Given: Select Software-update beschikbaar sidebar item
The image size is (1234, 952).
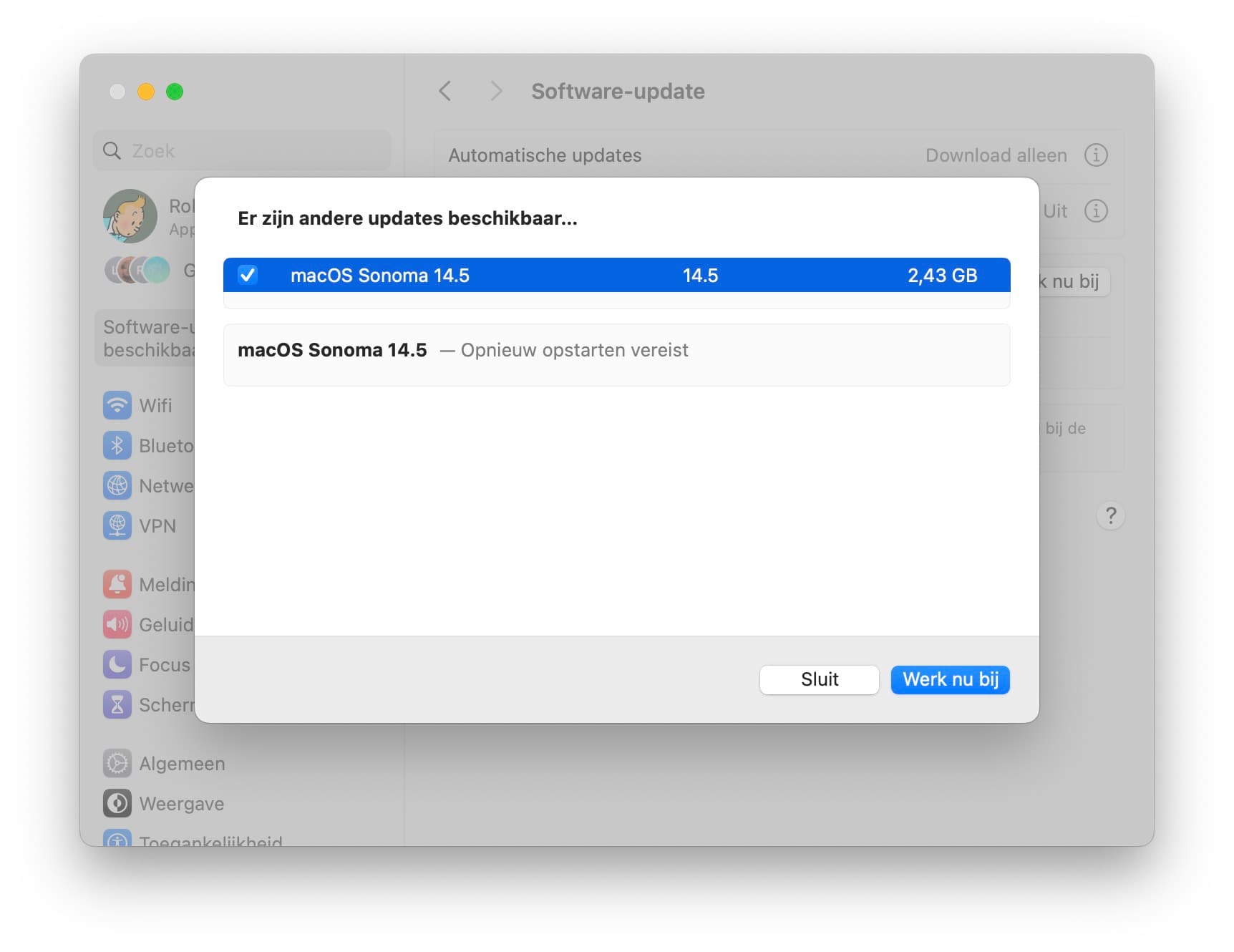Looking at the screenshot, I should (x=145, y=338).
